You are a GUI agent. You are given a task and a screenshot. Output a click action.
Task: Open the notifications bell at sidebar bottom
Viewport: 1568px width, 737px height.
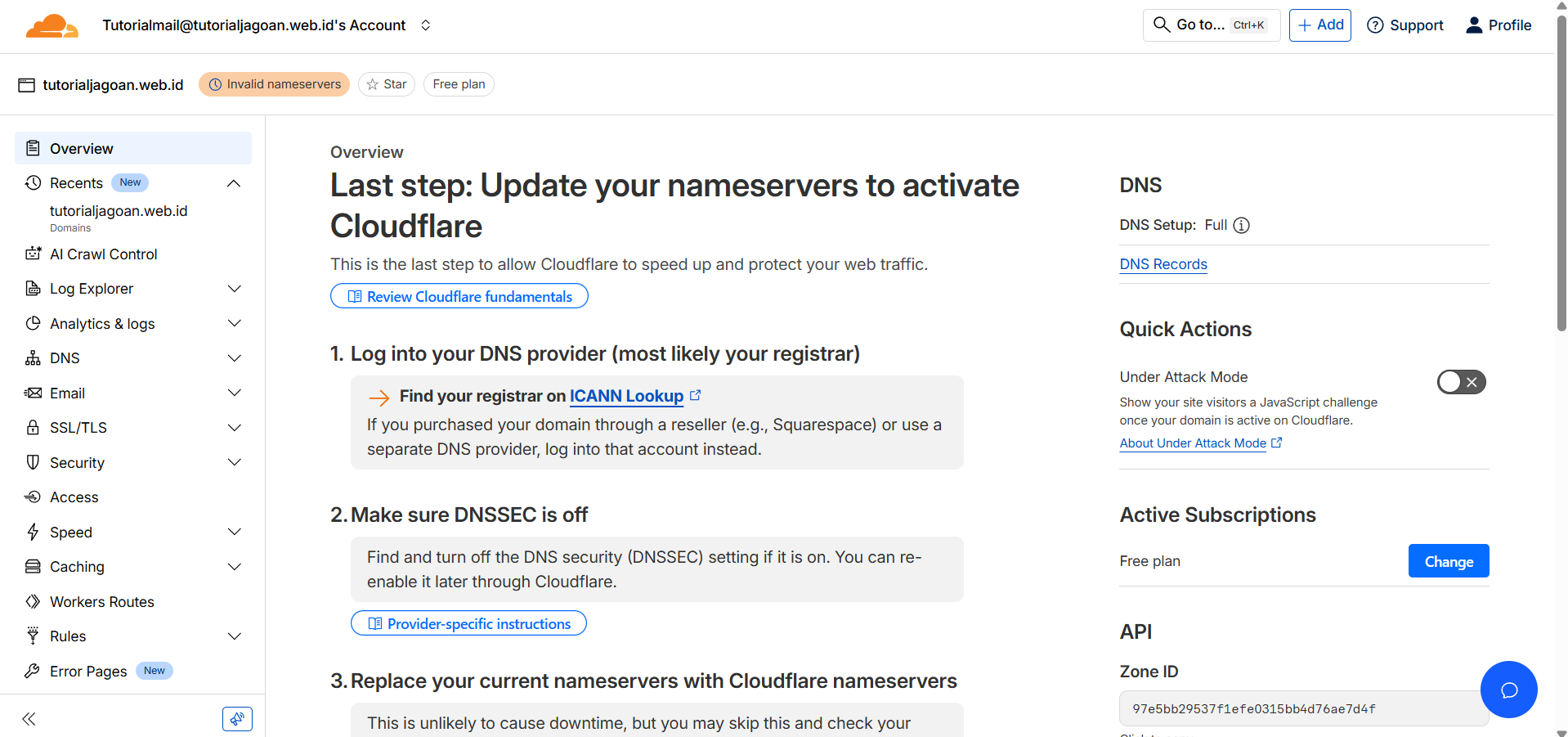coord(237,718)
